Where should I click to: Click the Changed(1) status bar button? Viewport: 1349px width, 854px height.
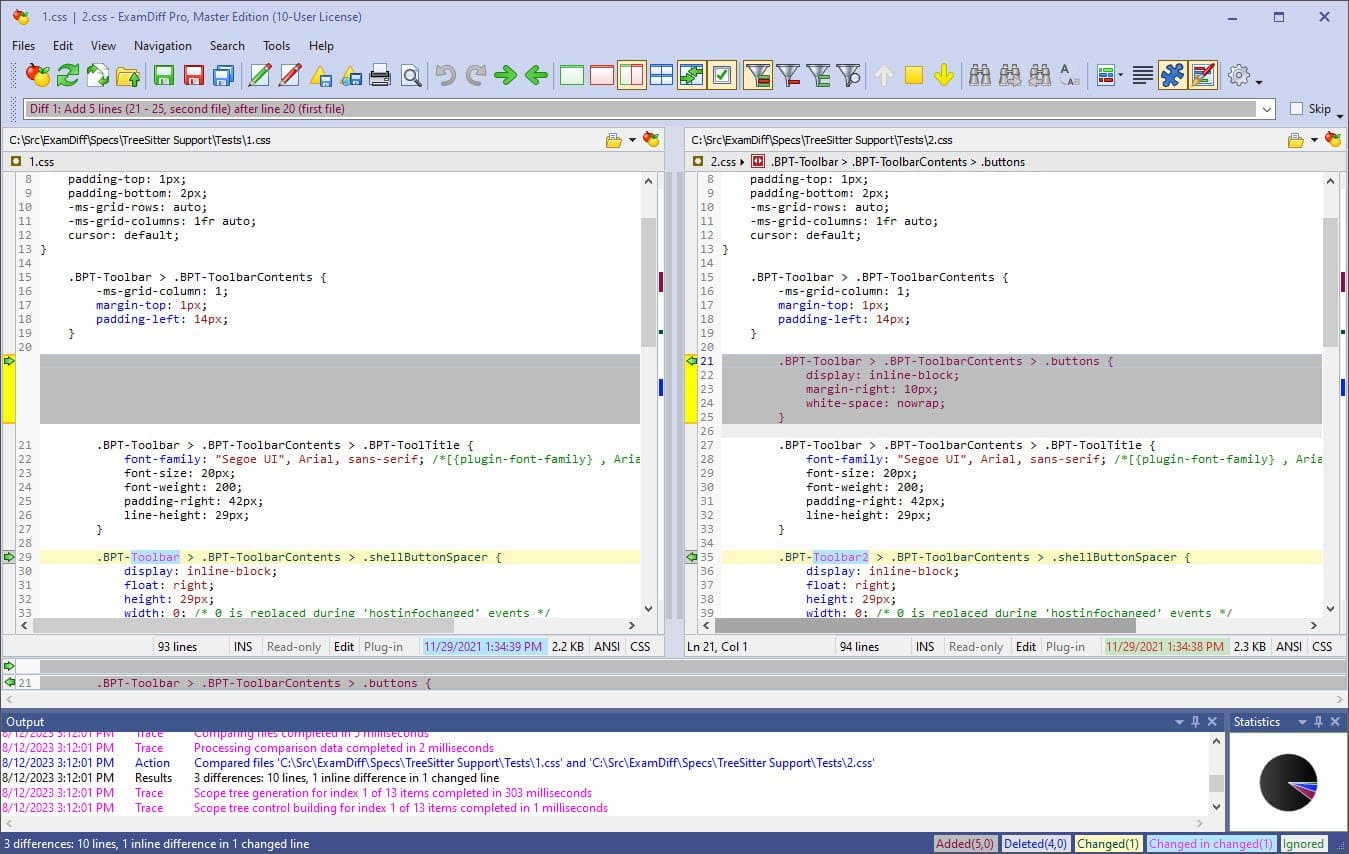[1107, 843]
